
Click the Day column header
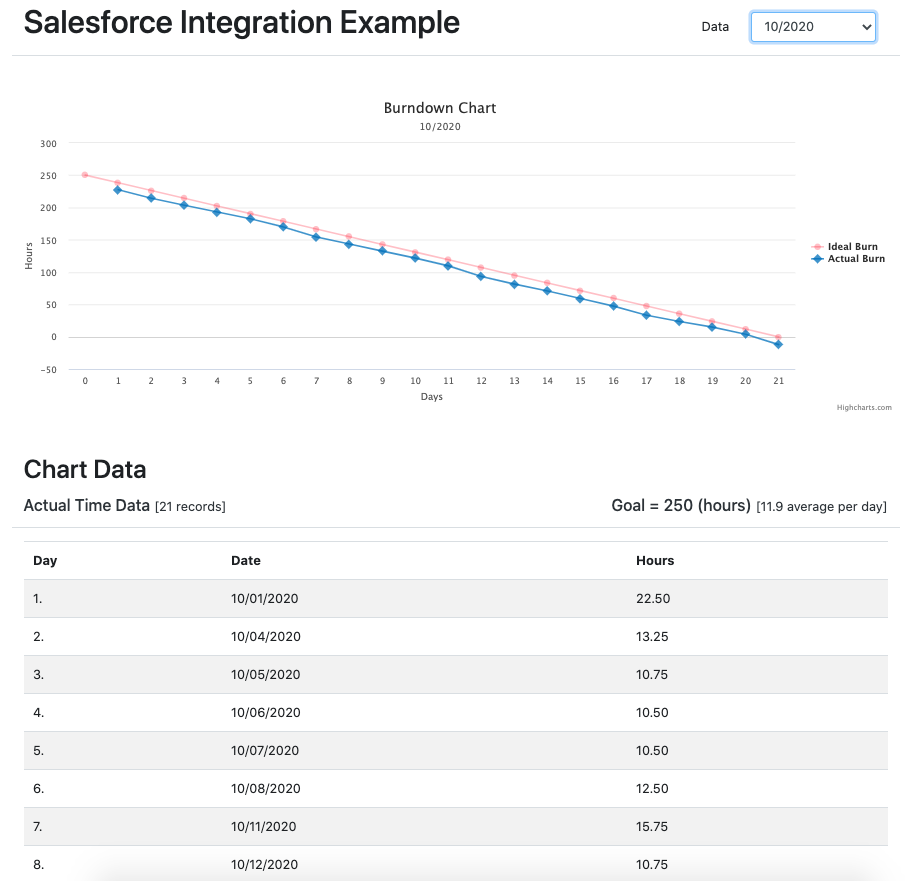(45, 561)
